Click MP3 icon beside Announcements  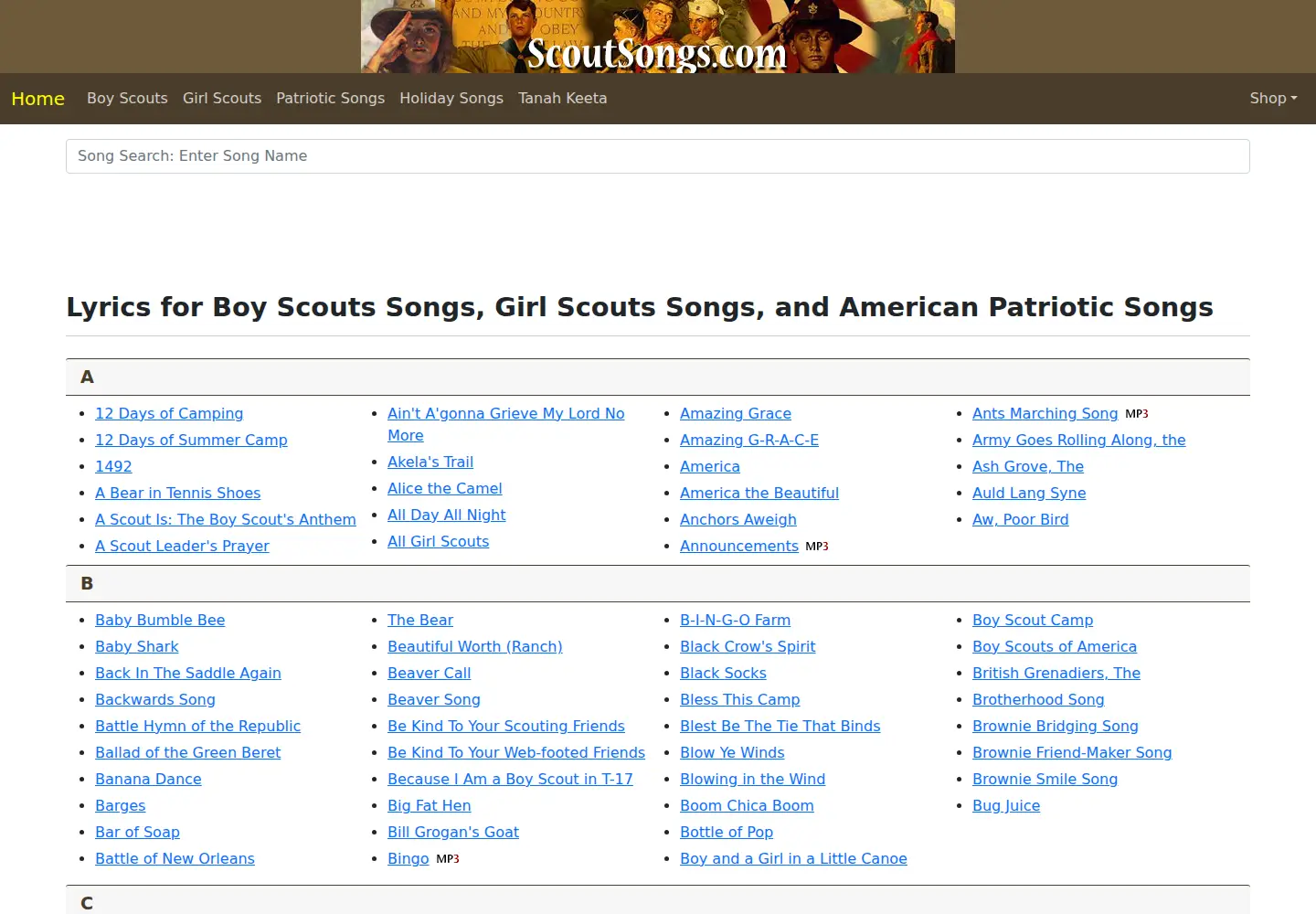[x=817, y=547]
